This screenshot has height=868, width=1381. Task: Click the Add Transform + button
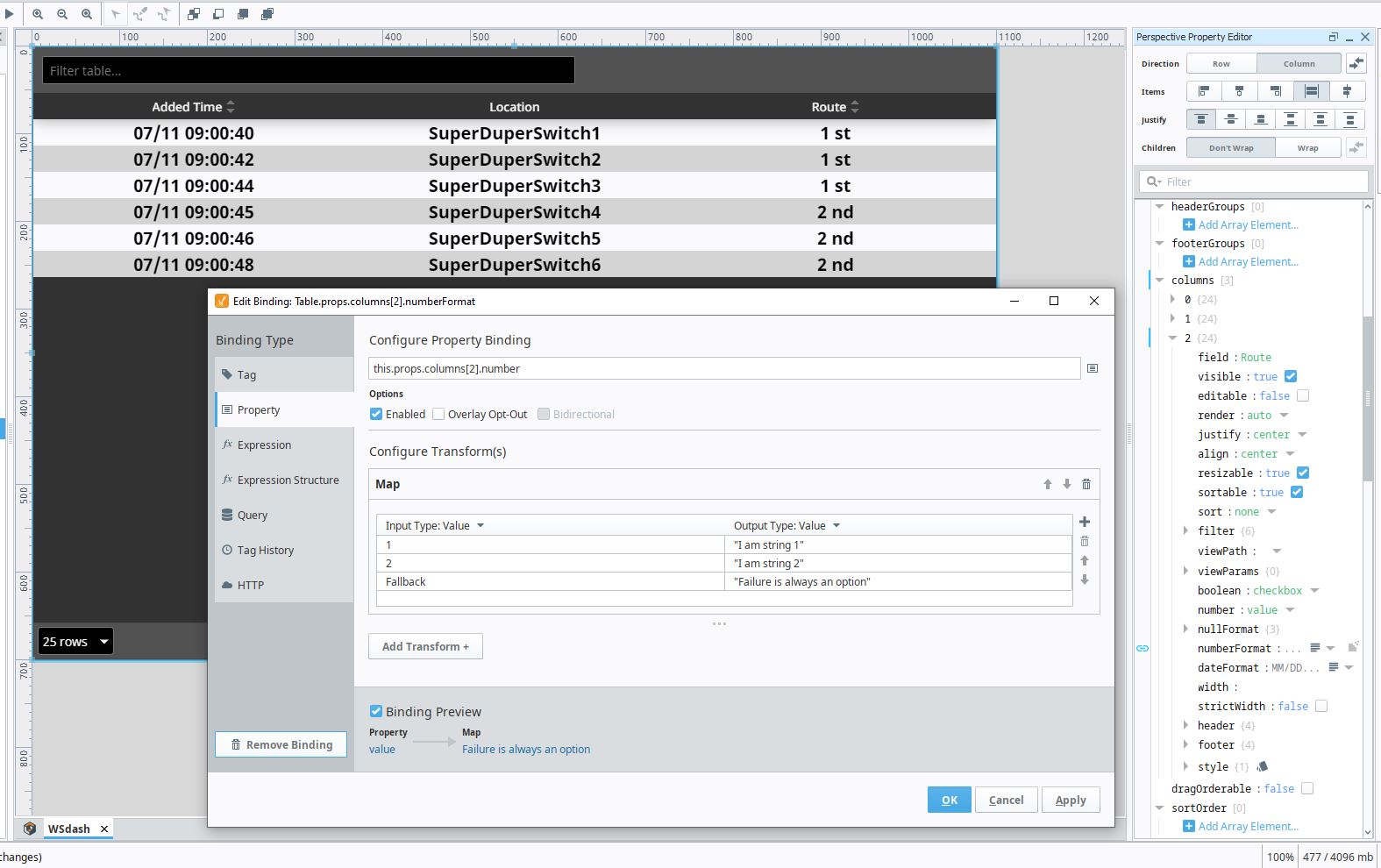tap(425, 647)
